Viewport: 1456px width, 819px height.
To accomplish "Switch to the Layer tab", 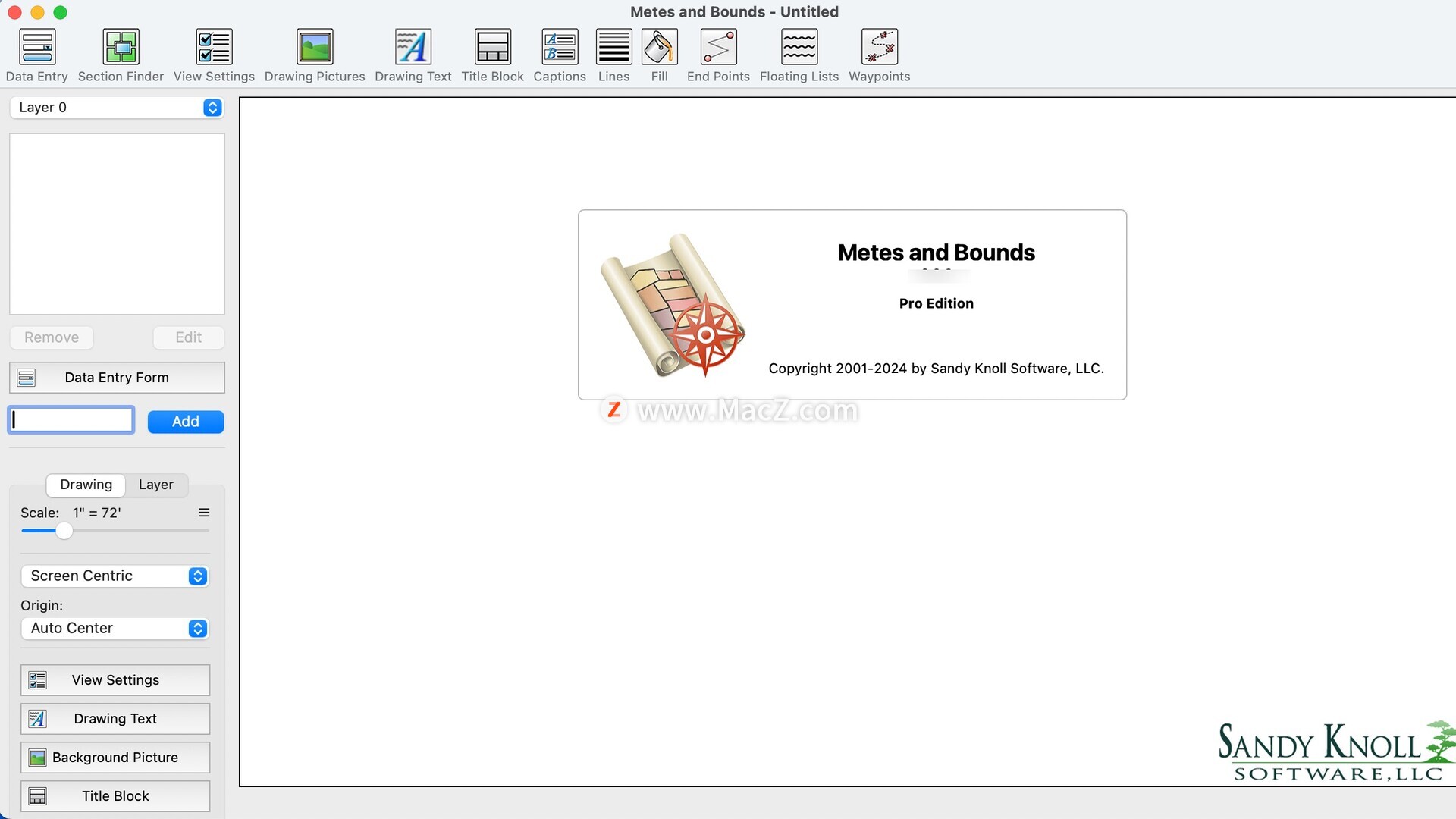I will 156,485.
